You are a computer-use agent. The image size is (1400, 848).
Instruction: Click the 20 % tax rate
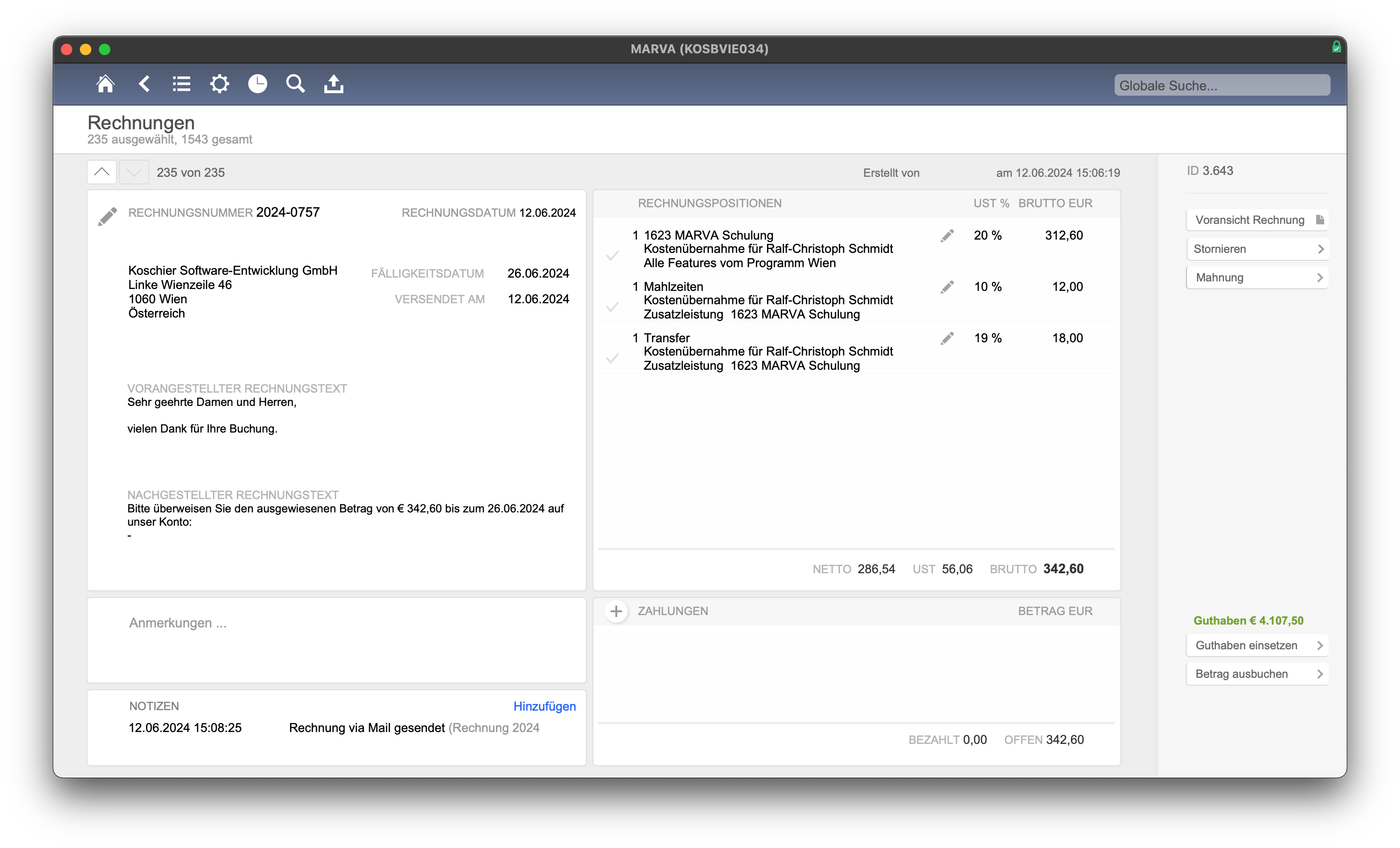(x=988, y=235)
